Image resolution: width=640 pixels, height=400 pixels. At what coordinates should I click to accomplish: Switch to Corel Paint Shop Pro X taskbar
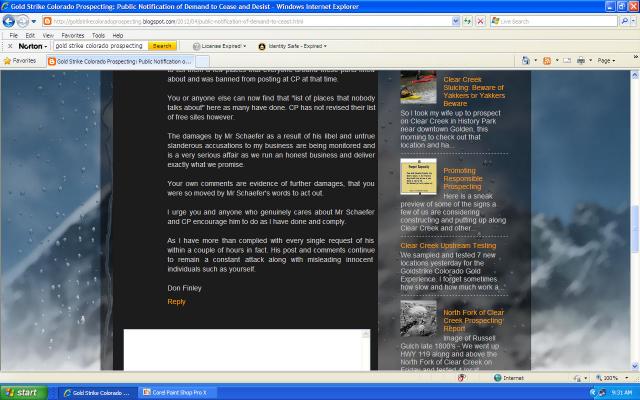[x=176, y=393]
